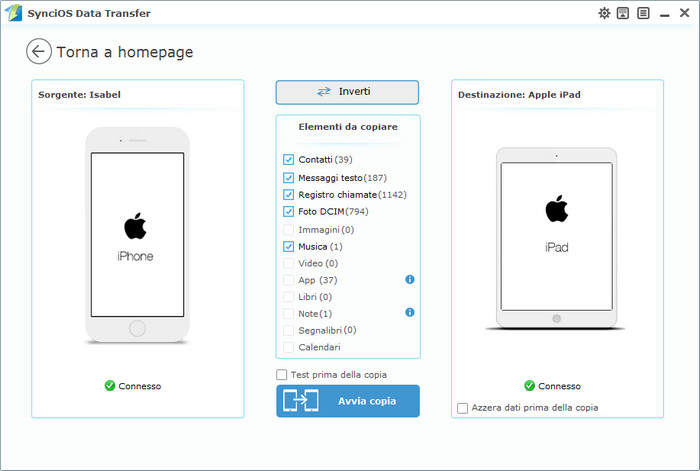Click the Sorgente: Isabel heading
The height and width of the screenshot is (471, 700).
coord(79,95)
